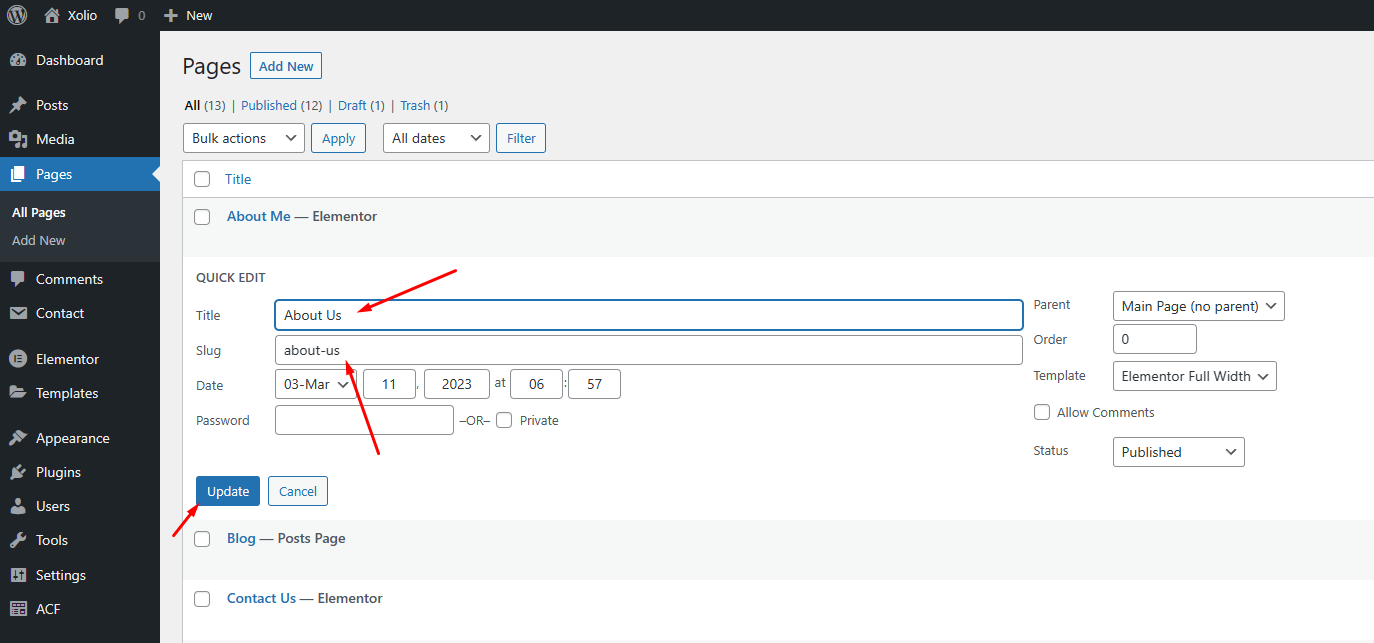Open Posts via the pushpin icon
Screen dimensions: 1374x643
(x=18, y=105)
